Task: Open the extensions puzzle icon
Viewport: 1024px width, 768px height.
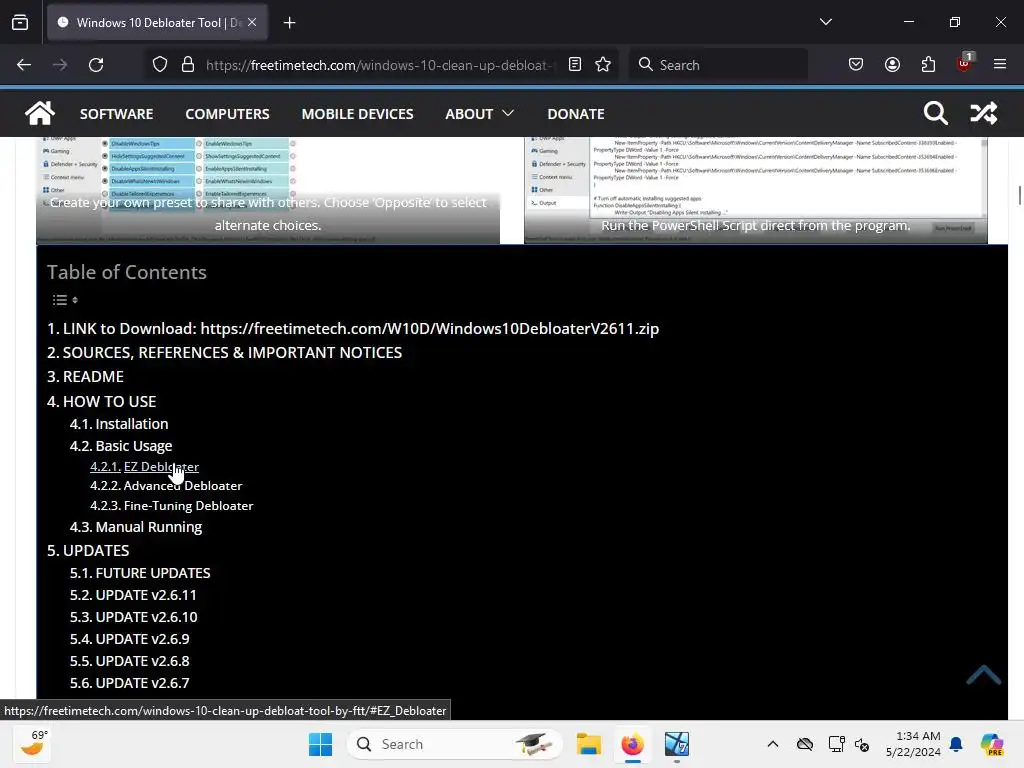Action: pyautogui.click(x=928, y=64)
